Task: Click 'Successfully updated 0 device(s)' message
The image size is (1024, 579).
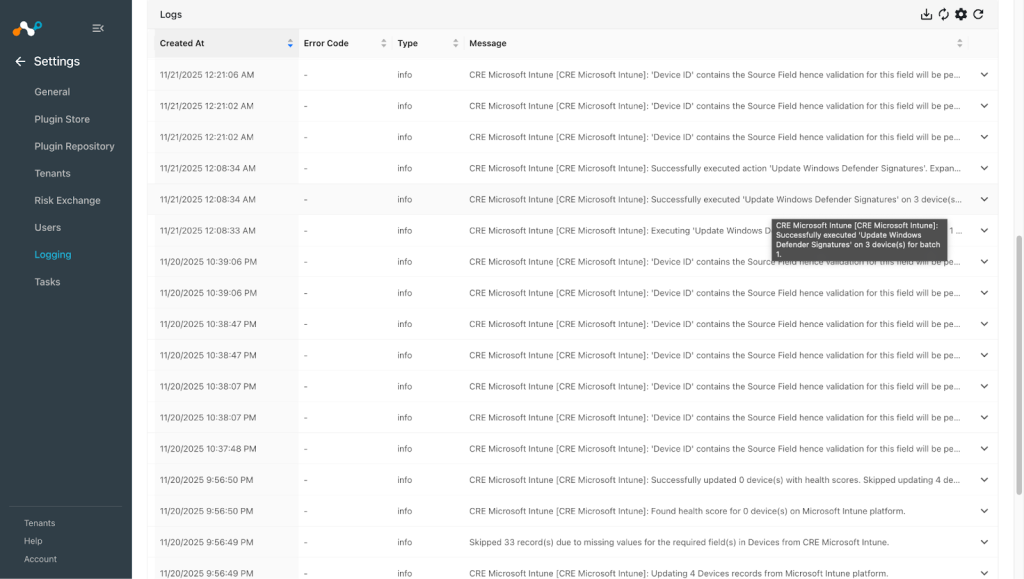Action: click(714, 480)
